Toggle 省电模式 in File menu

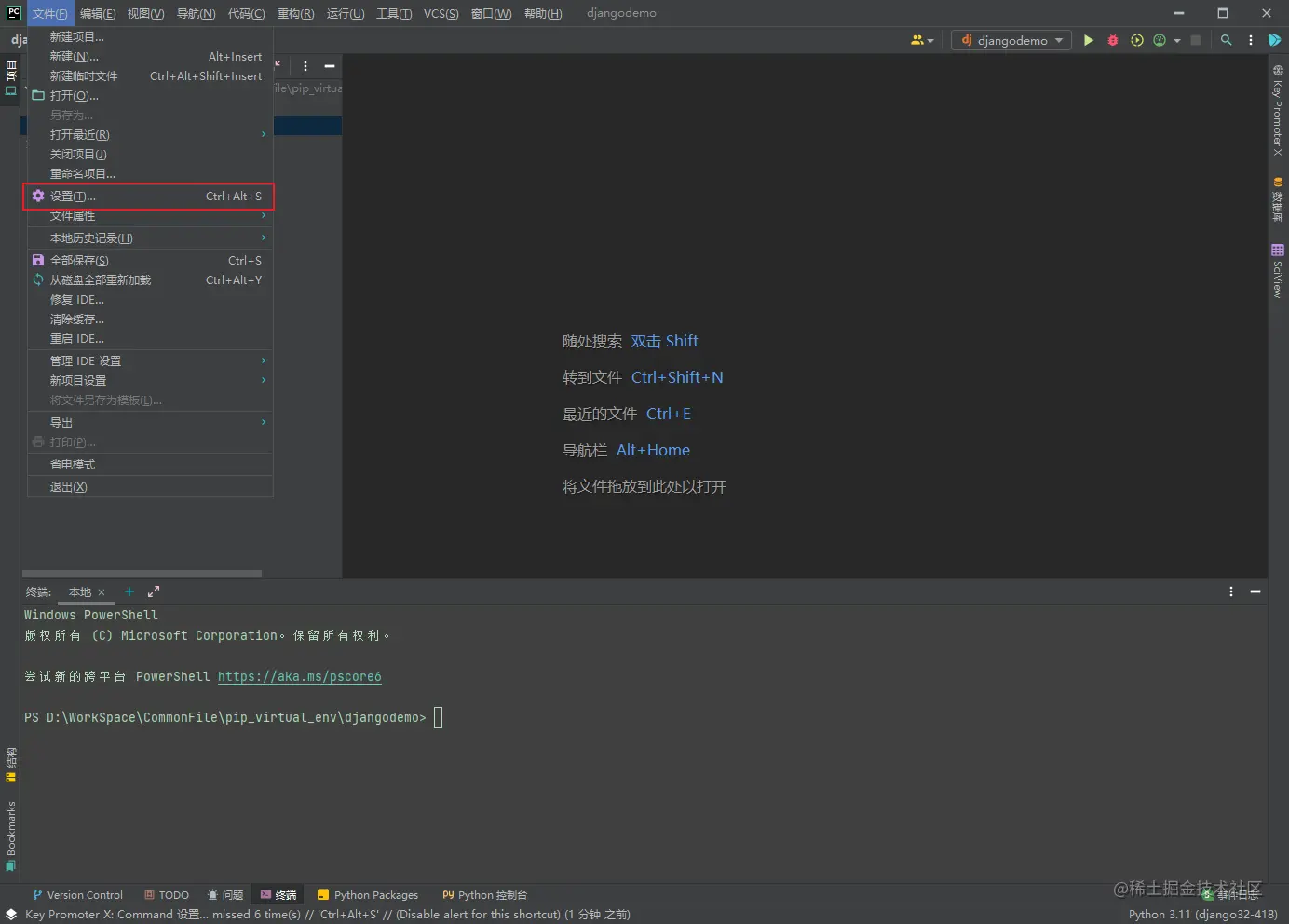point(150,465)
